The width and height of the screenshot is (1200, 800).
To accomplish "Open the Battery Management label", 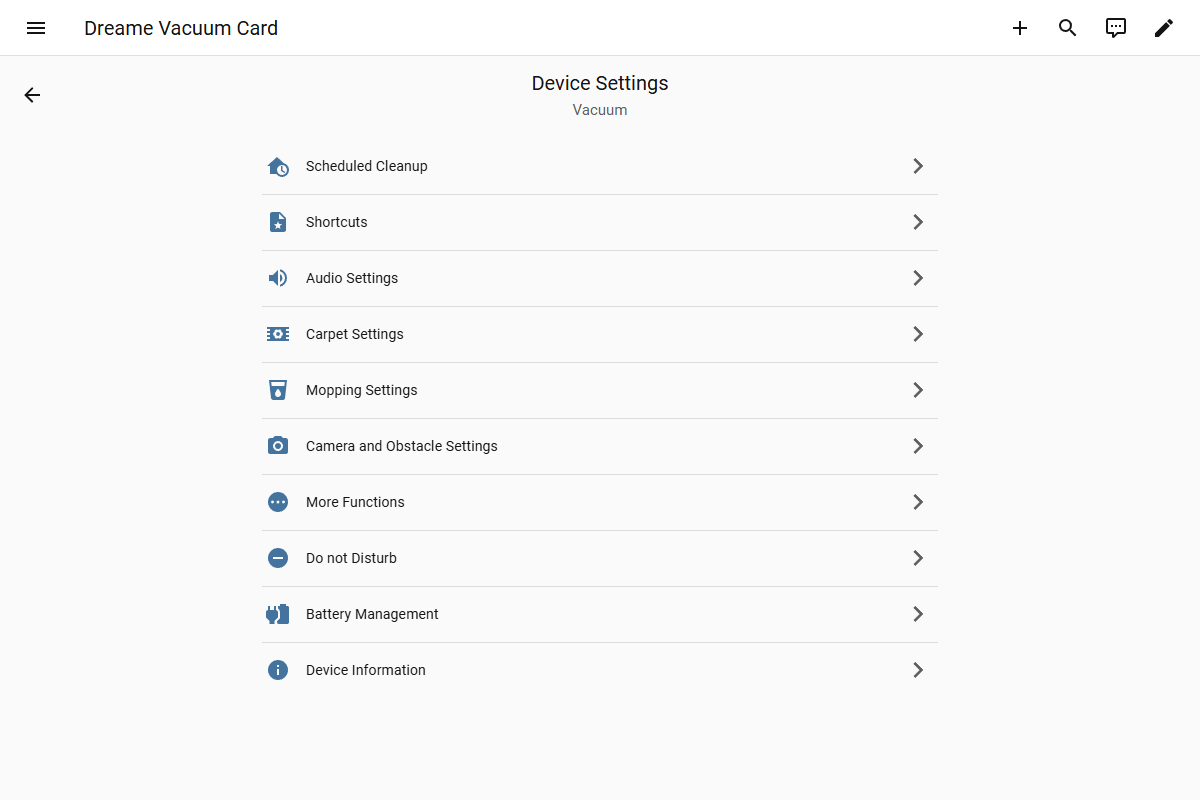I will click(372, 614).
